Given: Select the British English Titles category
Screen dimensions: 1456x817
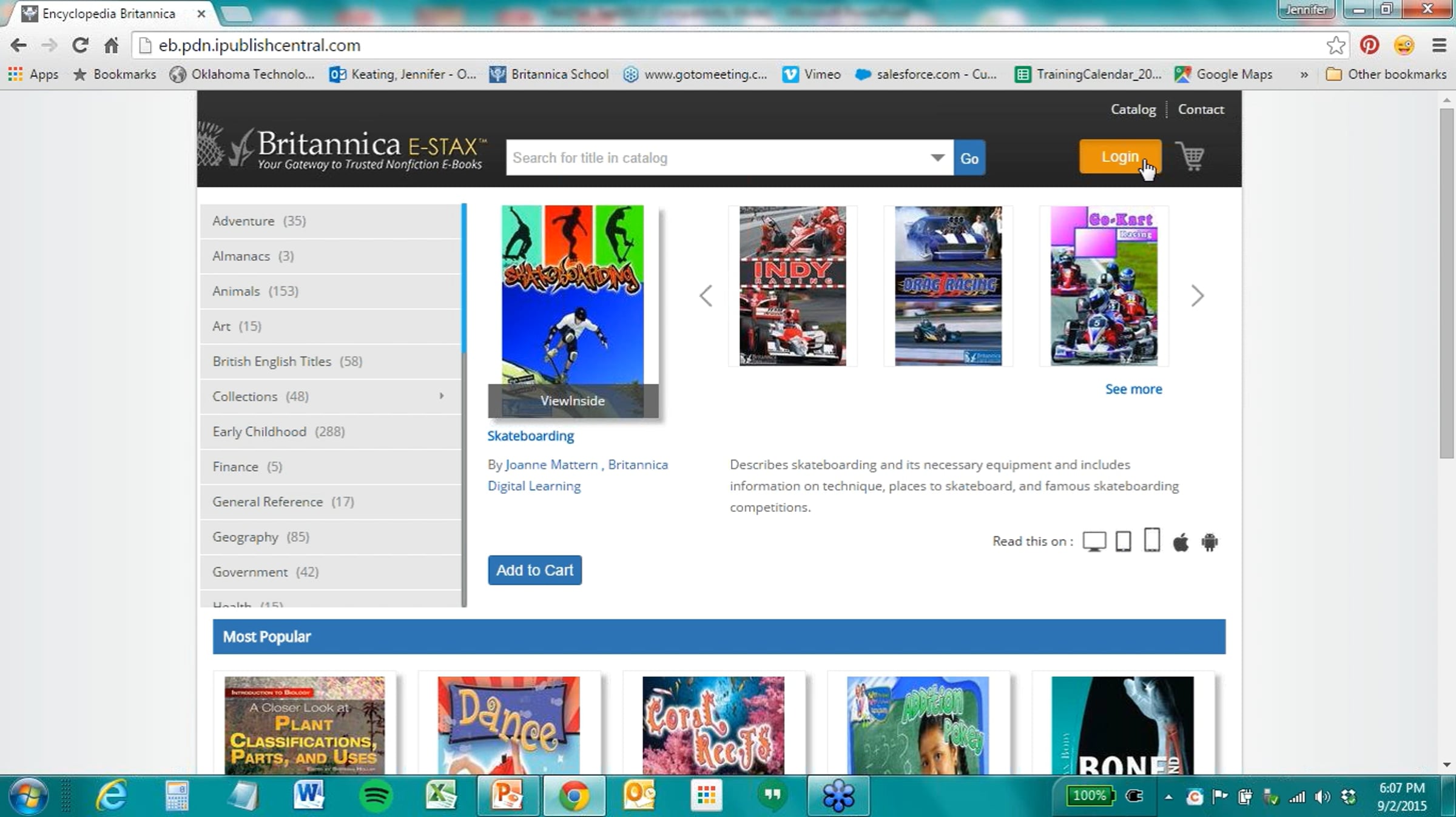Looking at the screenshot, I should pos(331,361).
